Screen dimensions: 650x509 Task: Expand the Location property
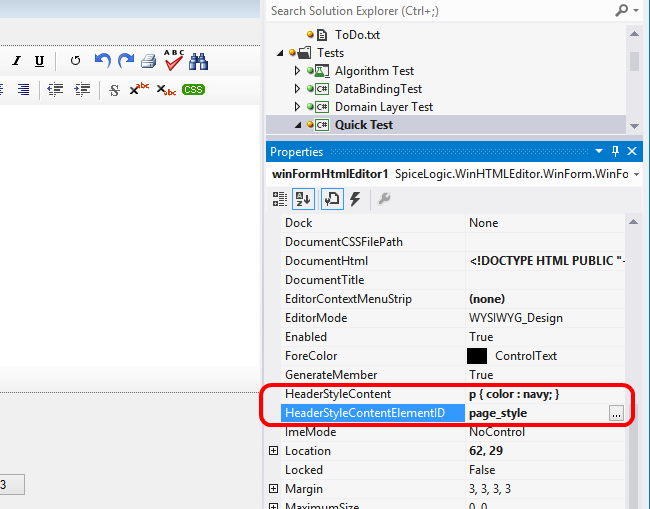pyautogui.click(x=274, y=451)
